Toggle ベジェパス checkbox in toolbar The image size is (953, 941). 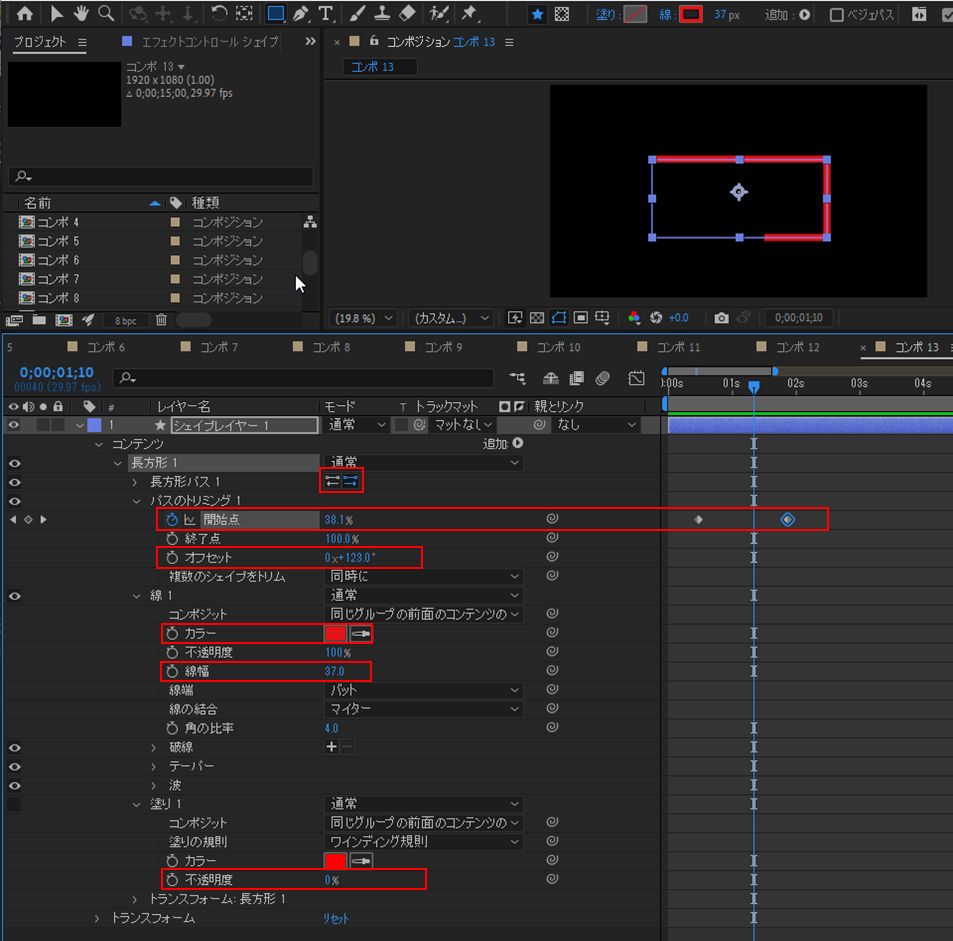tap(836, 15)
